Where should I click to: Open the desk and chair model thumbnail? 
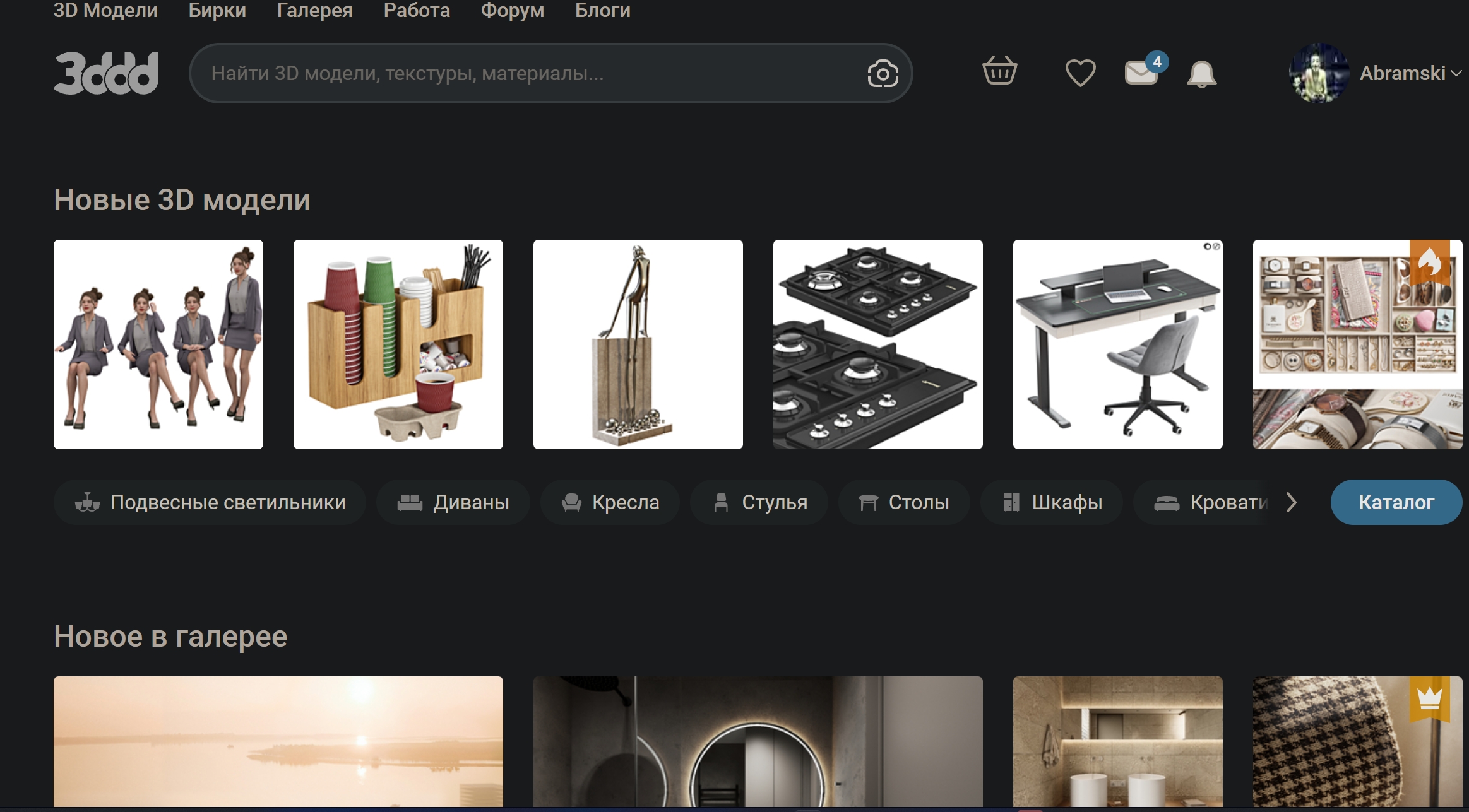tap(1117, 344)
